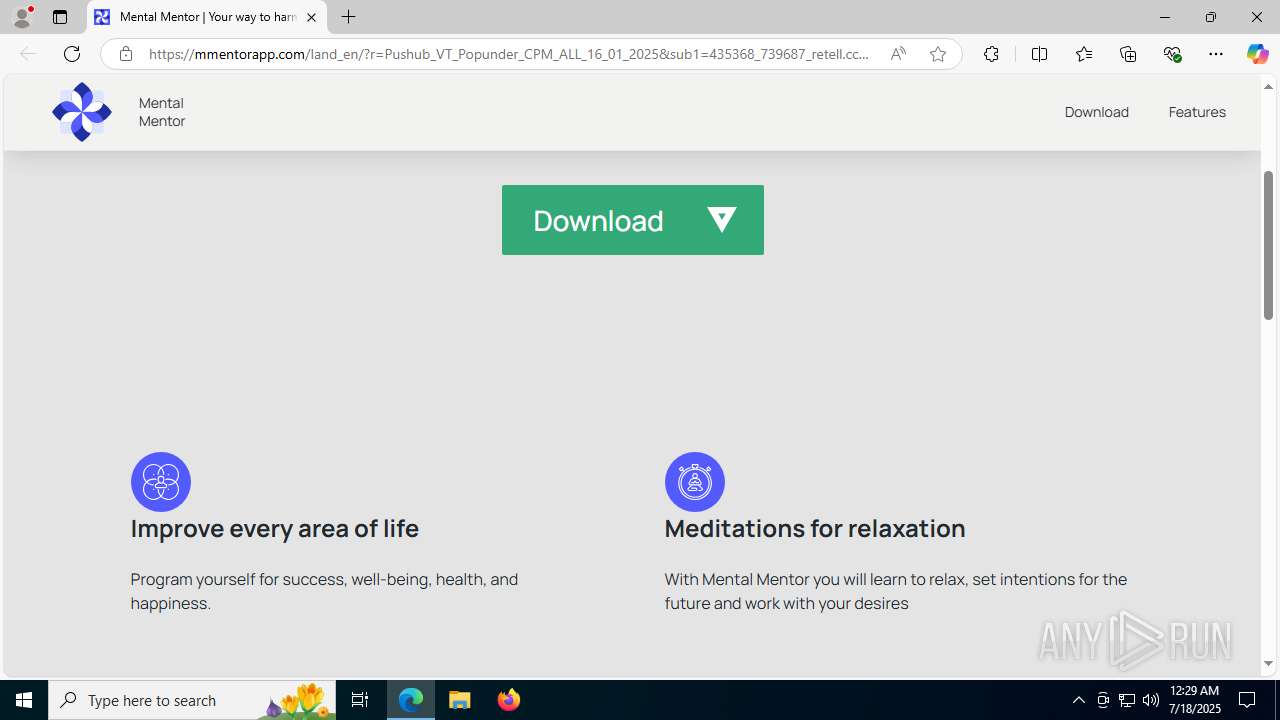Click the address bar URL

(x=509, y=54)
